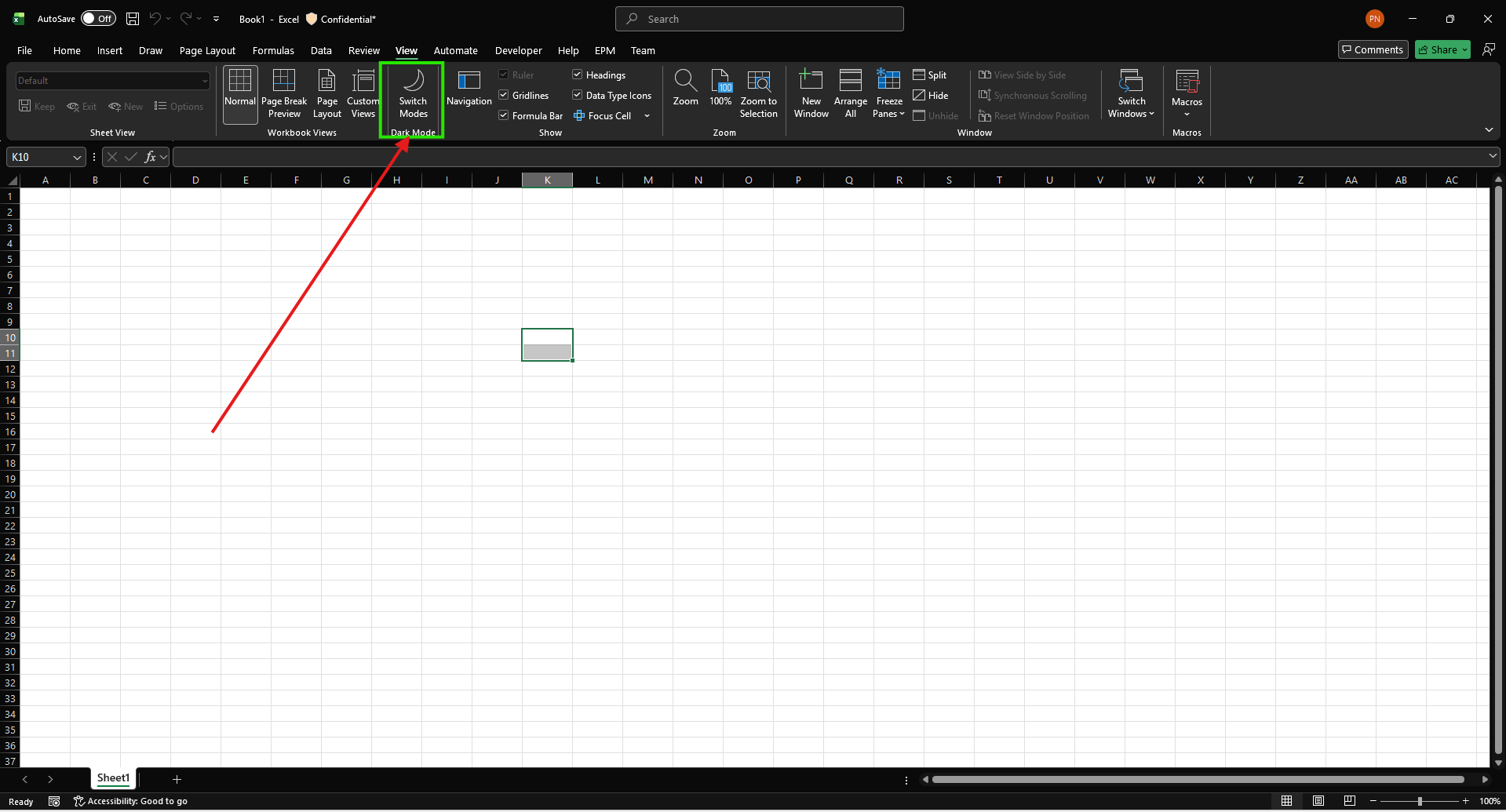Select all cells with corner triangle
The height and width of the screenshot is (812, 1506).
click(12, 180)
